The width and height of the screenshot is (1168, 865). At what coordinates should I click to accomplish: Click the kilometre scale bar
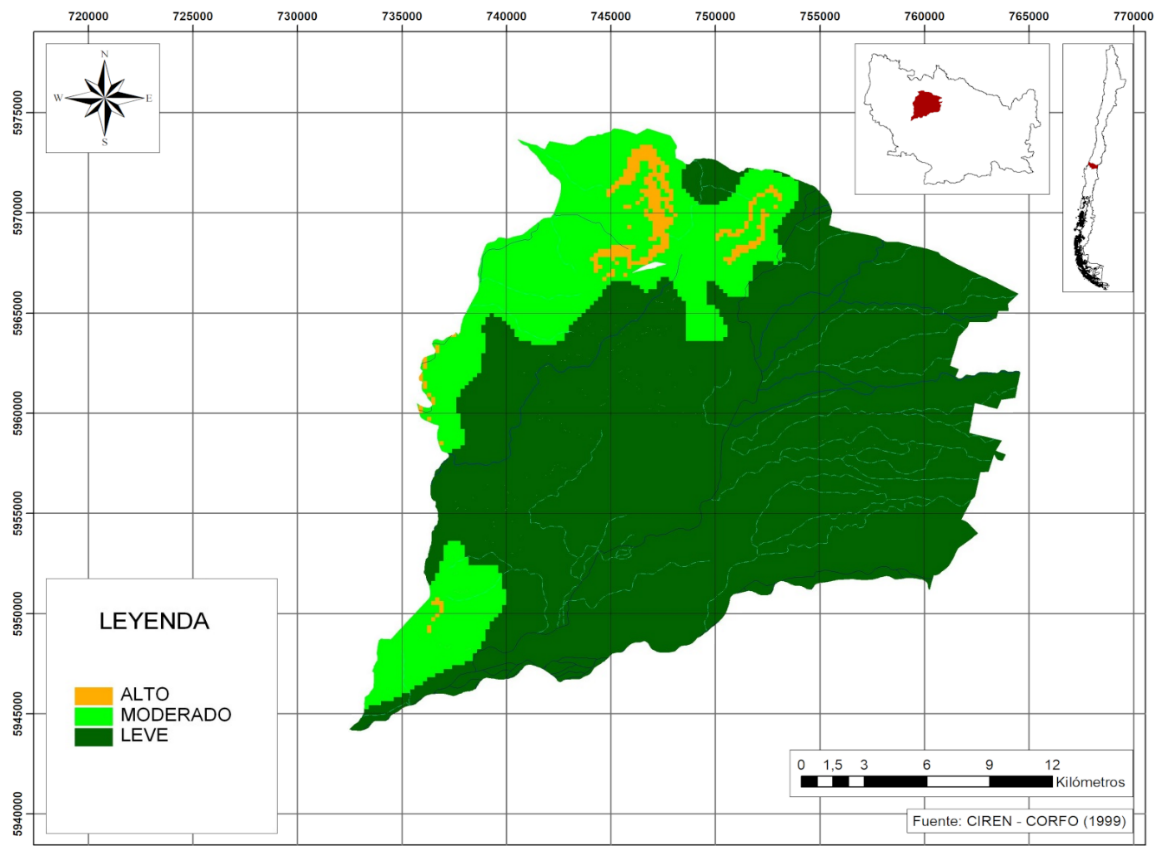[927, 782]
